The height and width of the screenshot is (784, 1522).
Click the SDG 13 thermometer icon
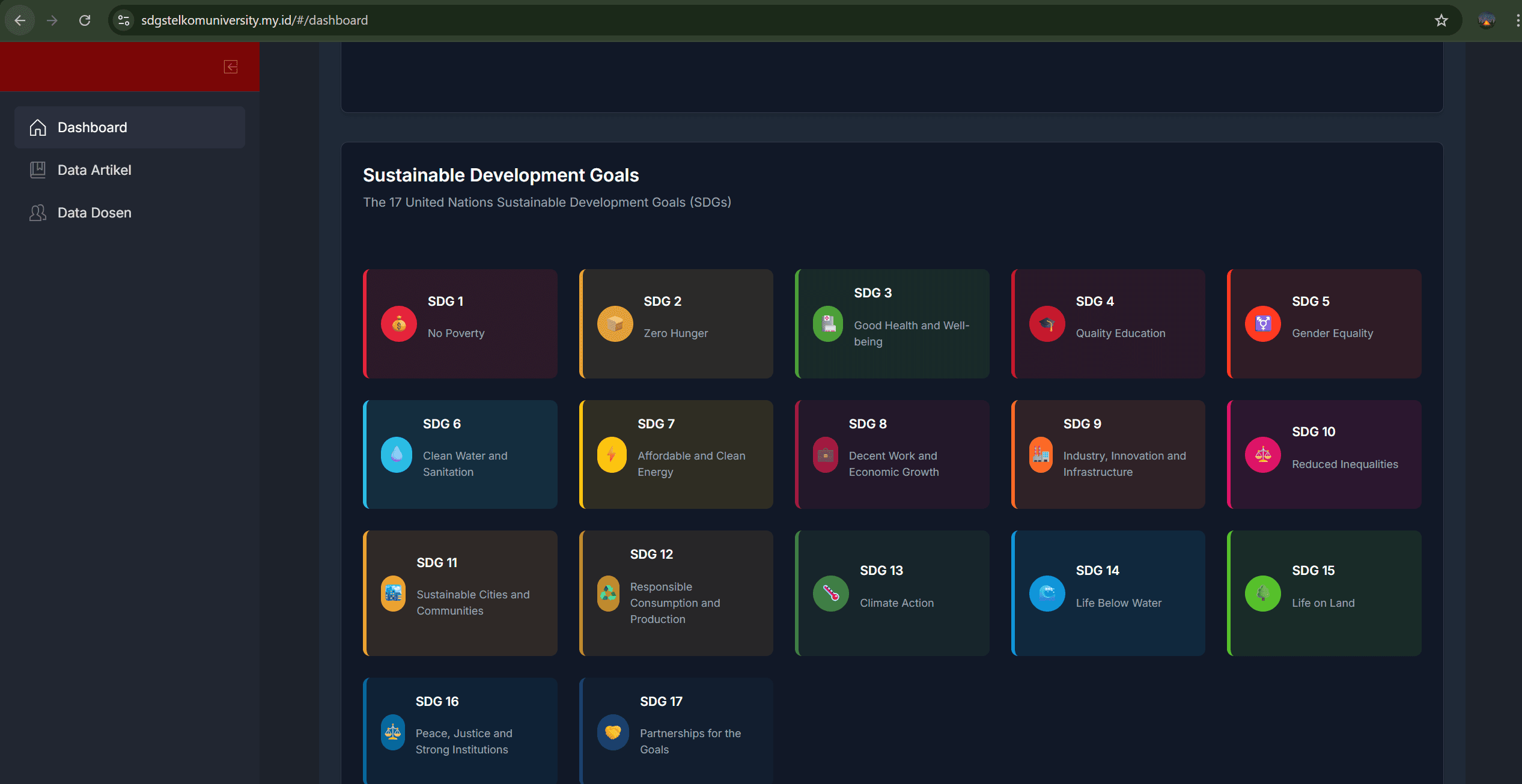pyautogui.click(x=830, y=594)
